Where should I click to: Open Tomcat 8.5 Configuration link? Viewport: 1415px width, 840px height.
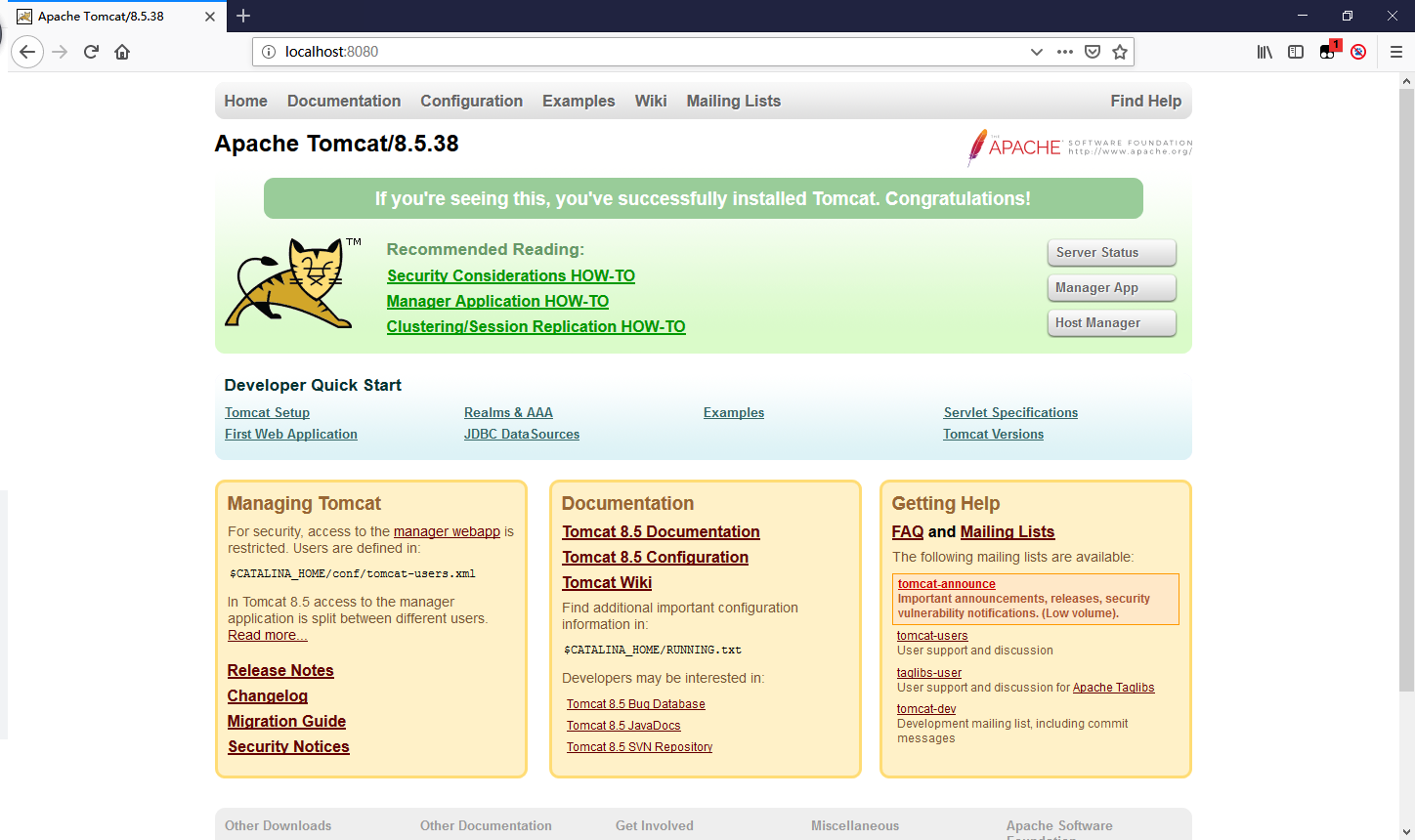click(x=655, y=557)
